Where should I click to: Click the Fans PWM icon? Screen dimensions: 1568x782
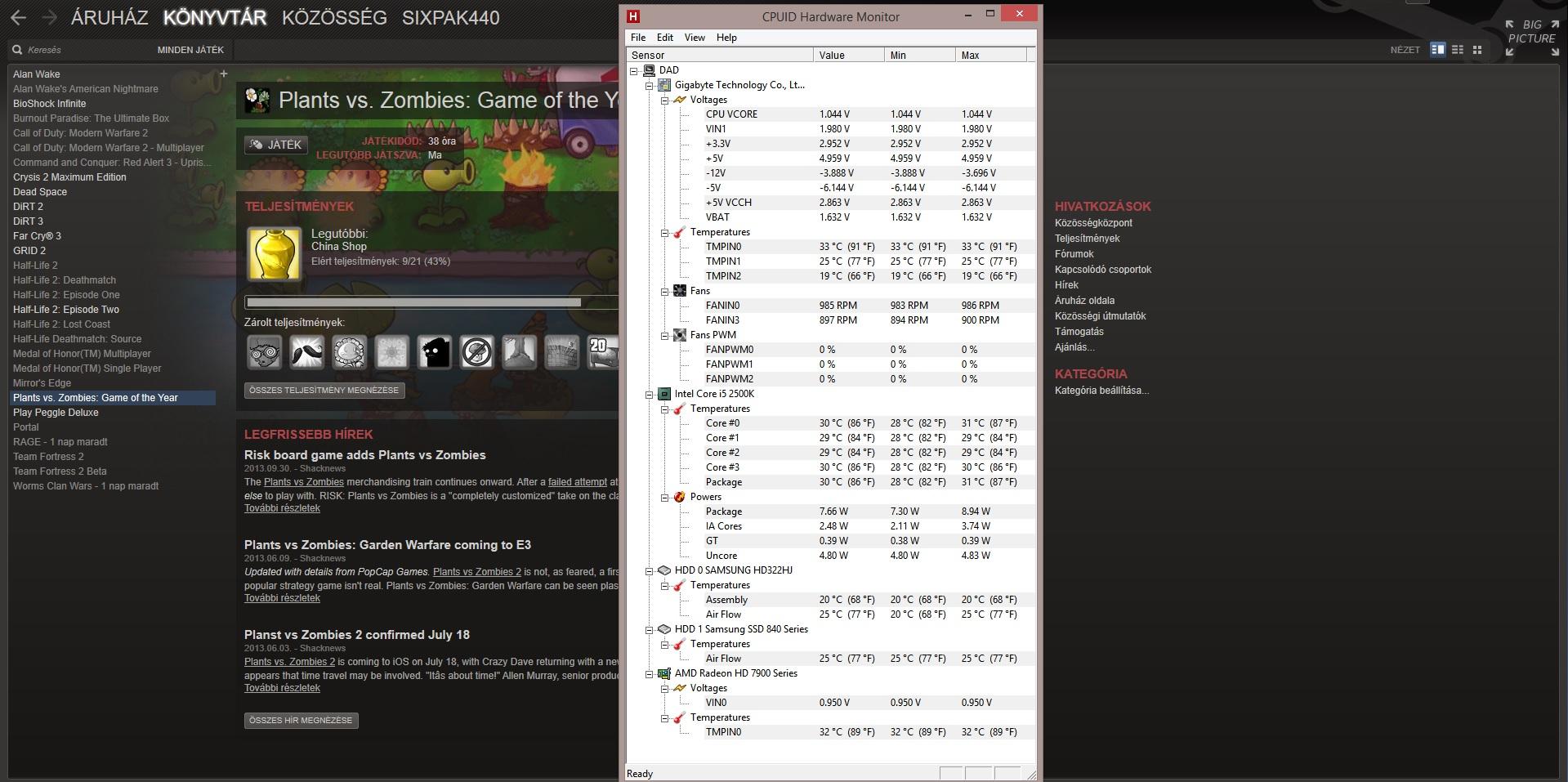(x=679, y=335)
